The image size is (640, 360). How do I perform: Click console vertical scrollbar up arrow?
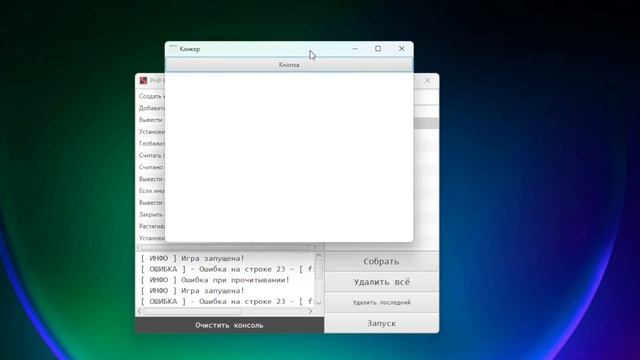319,256
